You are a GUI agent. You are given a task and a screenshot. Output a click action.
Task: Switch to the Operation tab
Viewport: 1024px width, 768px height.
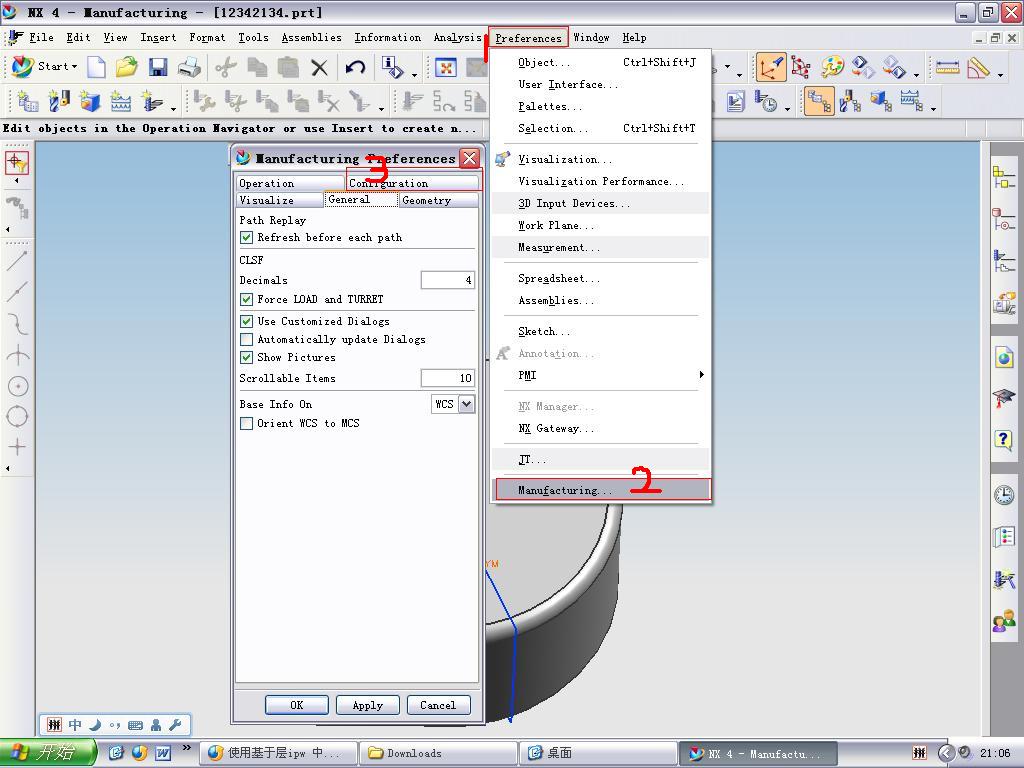click(289, 184)
